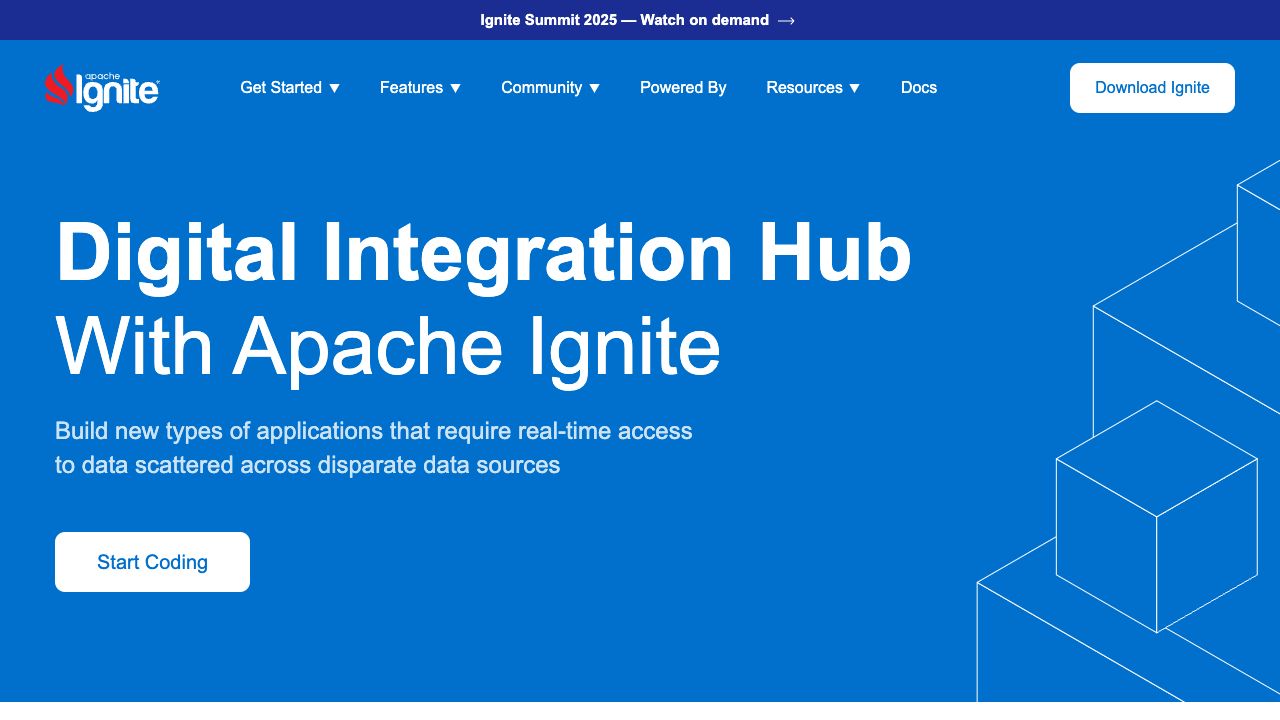Viewport: 1280px width, 720px height.
Task: Click the Start Coding button
Action: 152,562
